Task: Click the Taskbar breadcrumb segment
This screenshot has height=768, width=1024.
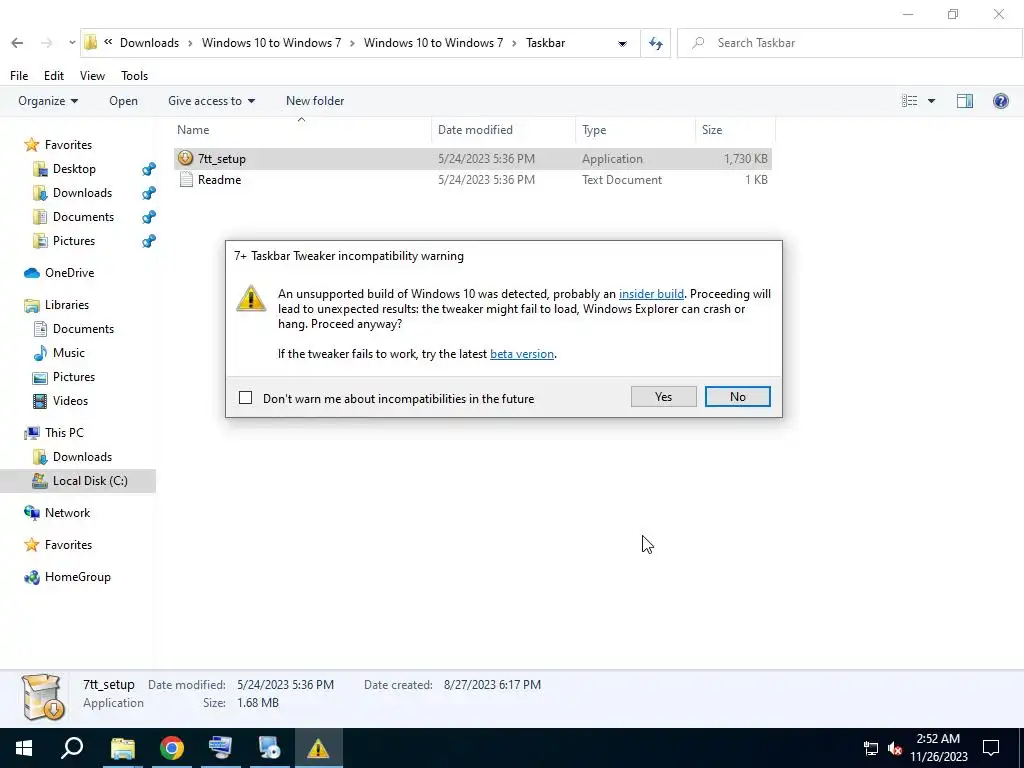Action: click(545, 43)
